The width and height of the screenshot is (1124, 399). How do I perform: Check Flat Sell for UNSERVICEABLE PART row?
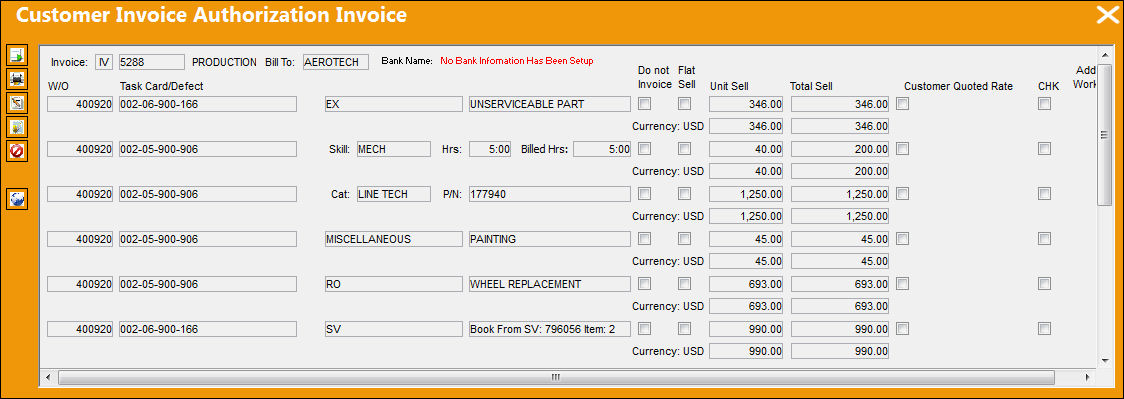[x=685, y=104]
